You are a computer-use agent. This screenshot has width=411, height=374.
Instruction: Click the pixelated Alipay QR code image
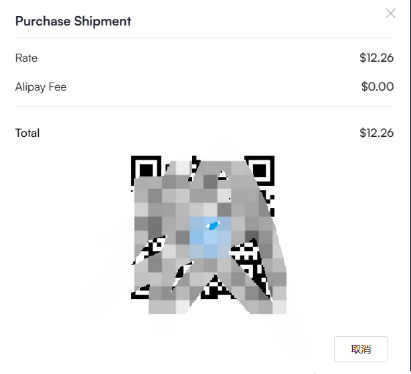coord(208,234)
